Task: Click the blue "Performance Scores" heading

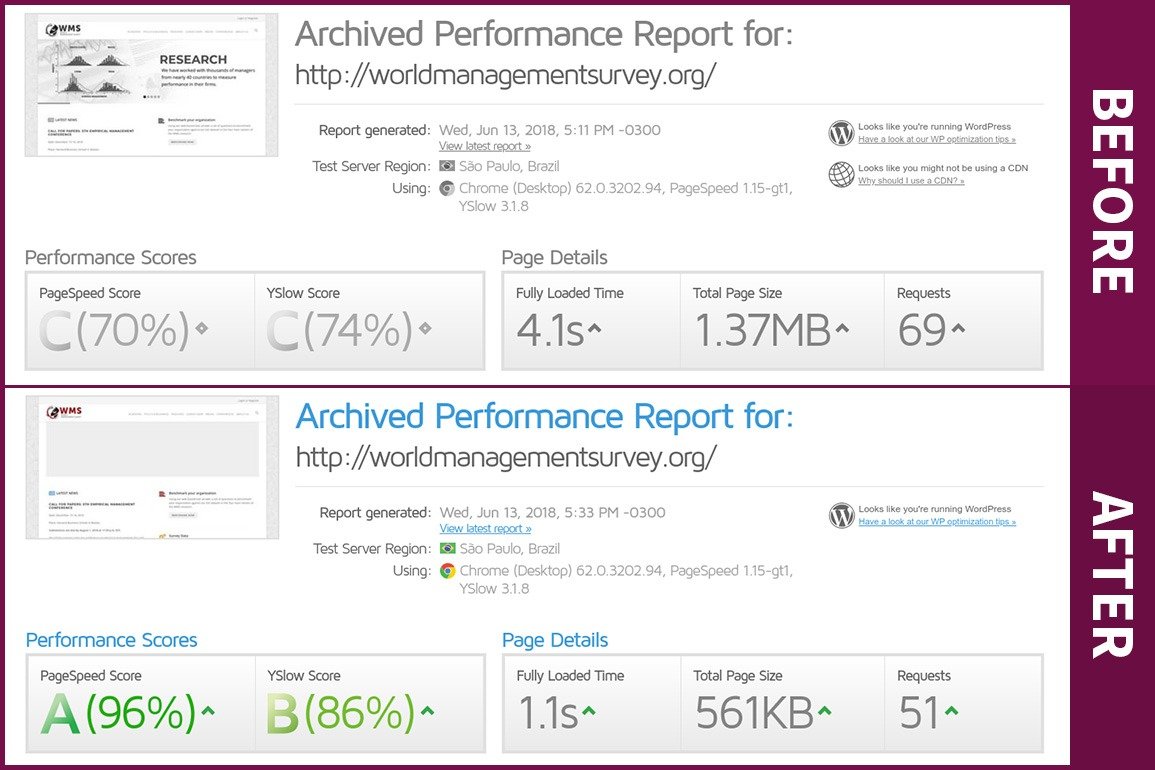Action: 111,640
